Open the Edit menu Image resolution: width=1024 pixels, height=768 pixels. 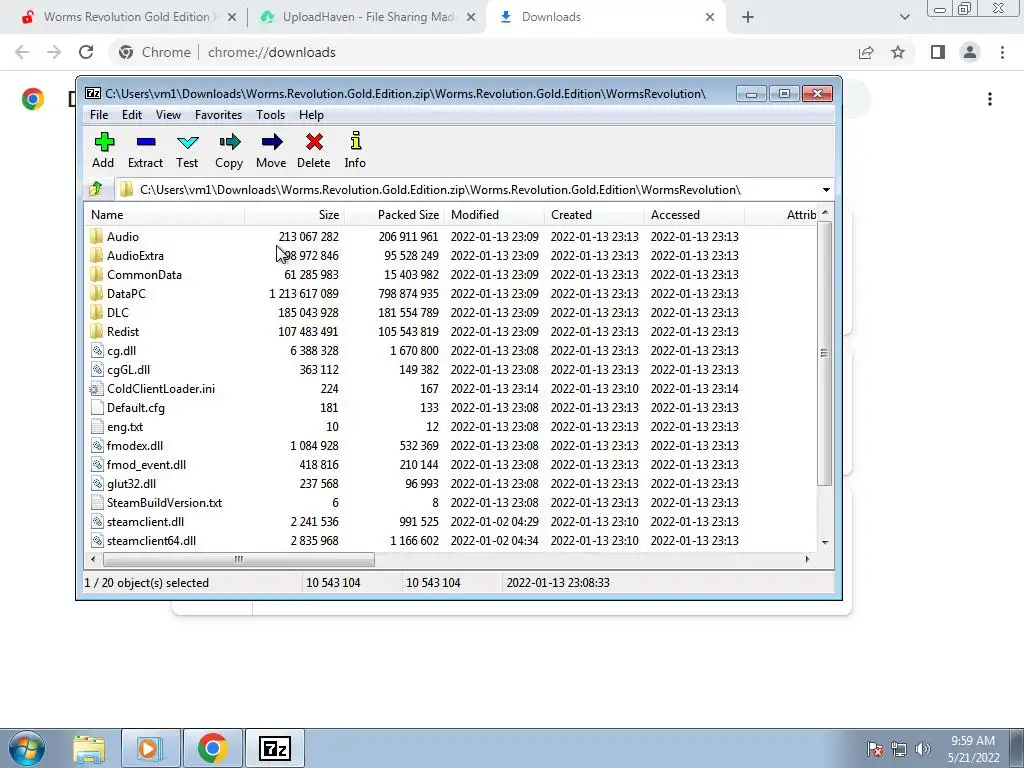pyautogui.click(x=132, y=115)
